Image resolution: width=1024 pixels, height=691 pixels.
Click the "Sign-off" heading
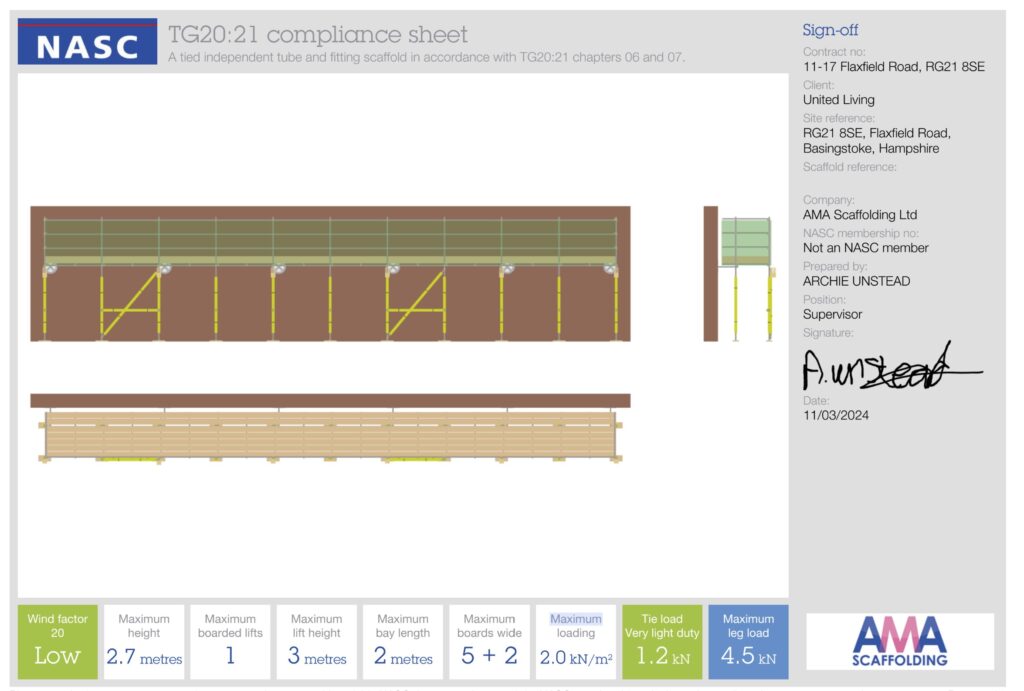click(830, 30)
